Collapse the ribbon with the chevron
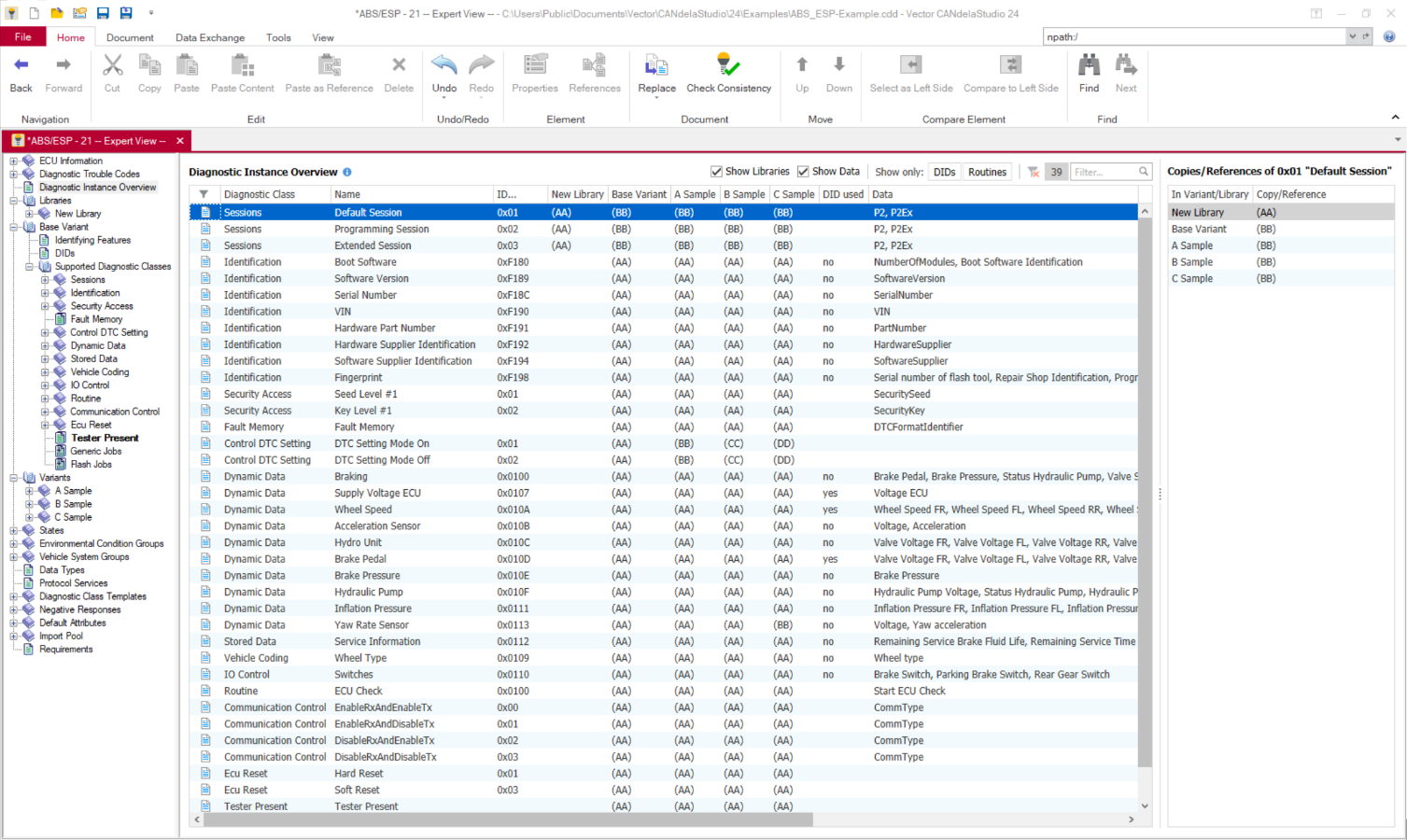The width and height of the screenshot is (1407, 840). pyautogui.click(x=1396, y=118)
